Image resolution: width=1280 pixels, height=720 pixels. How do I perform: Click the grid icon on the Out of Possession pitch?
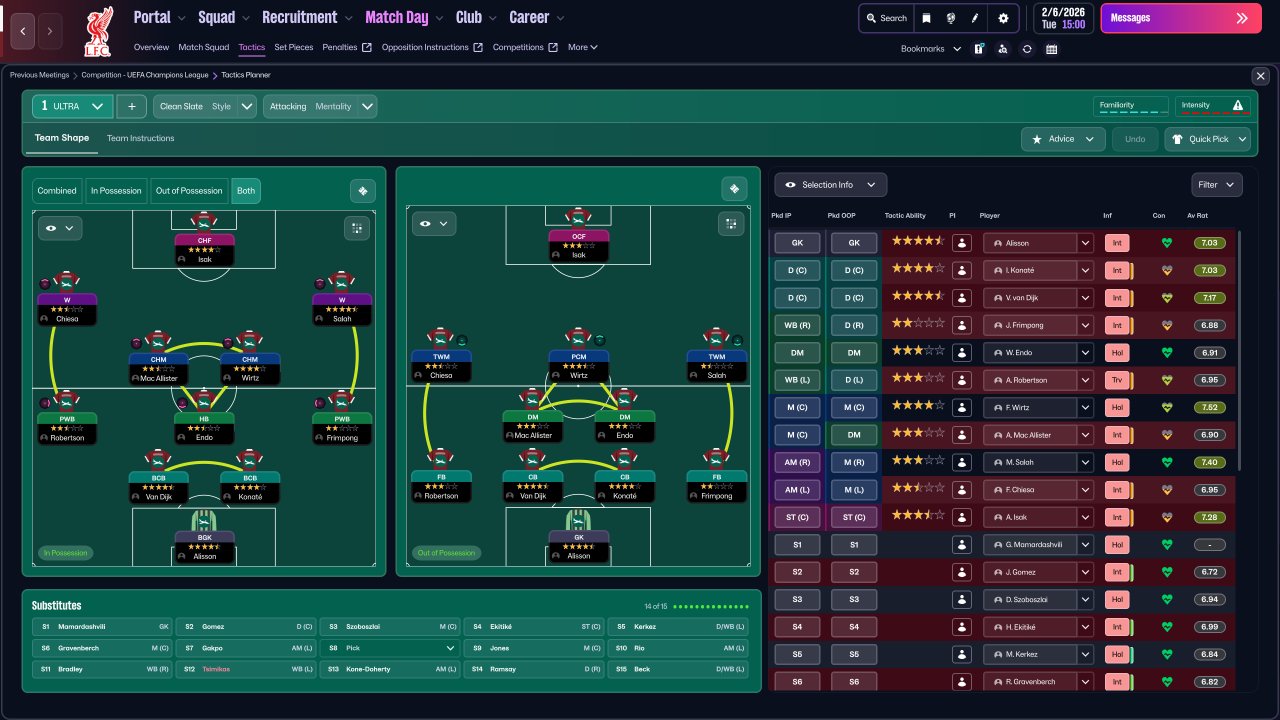[731, 223]
